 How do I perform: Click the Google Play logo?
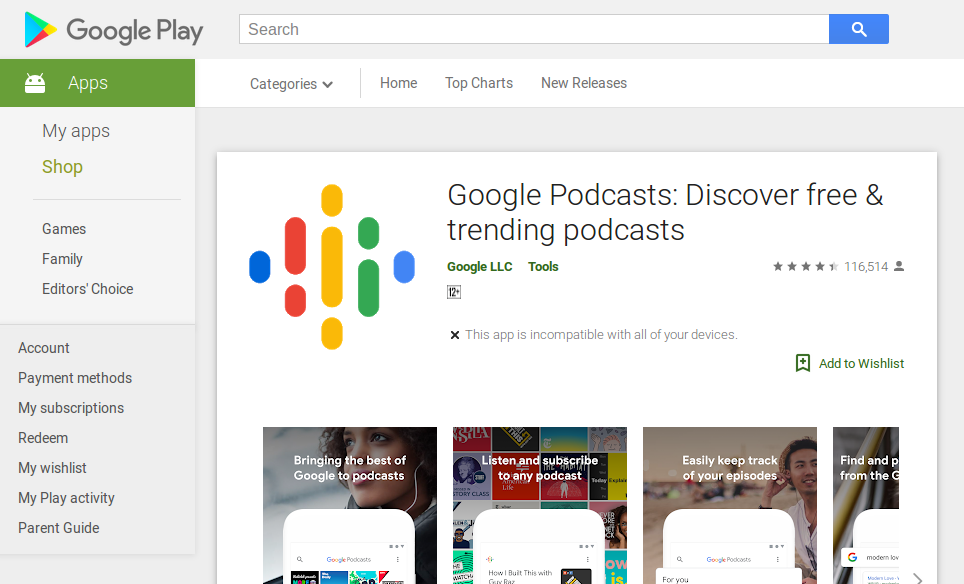pos(114,30)
